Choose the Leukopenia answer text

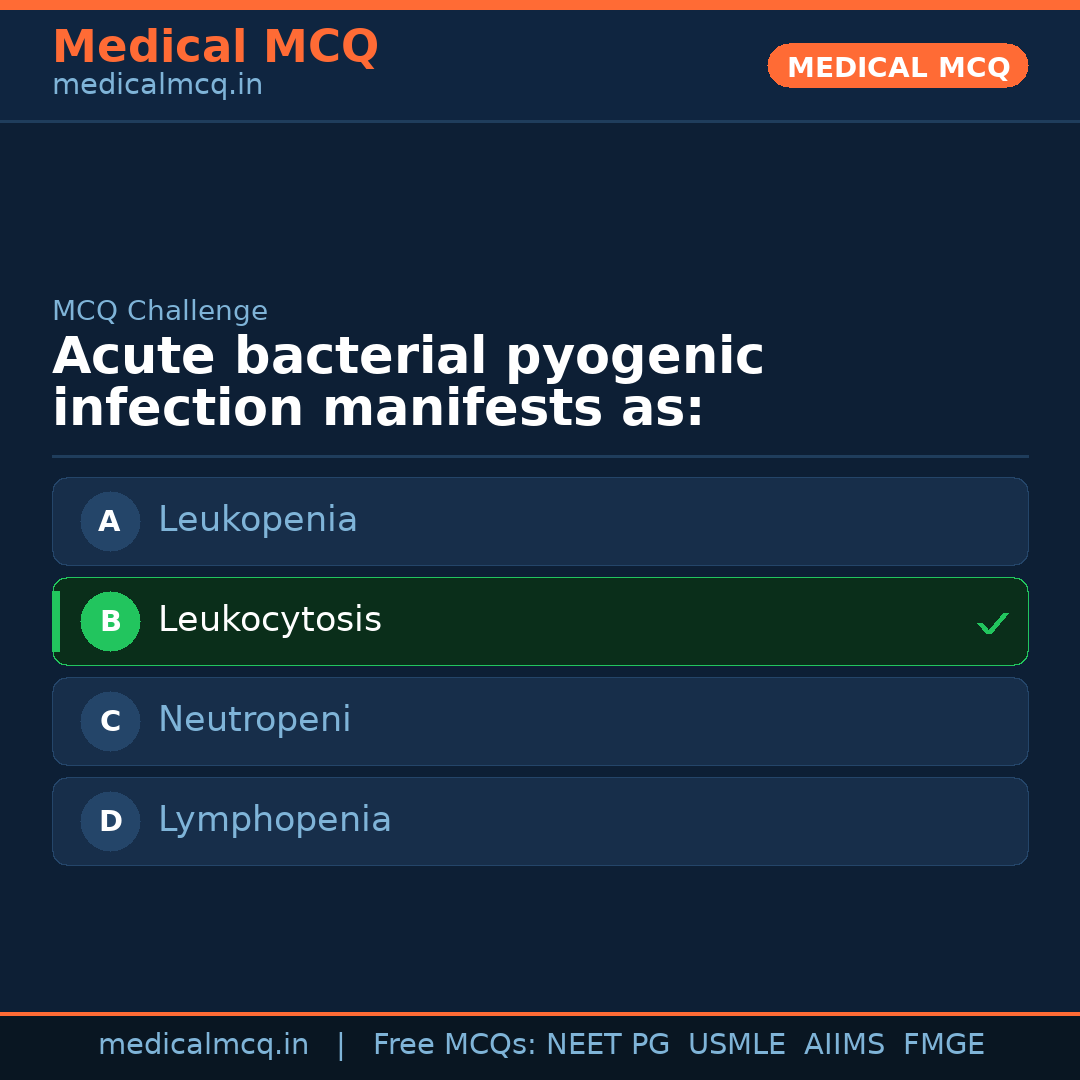(257, 520)
